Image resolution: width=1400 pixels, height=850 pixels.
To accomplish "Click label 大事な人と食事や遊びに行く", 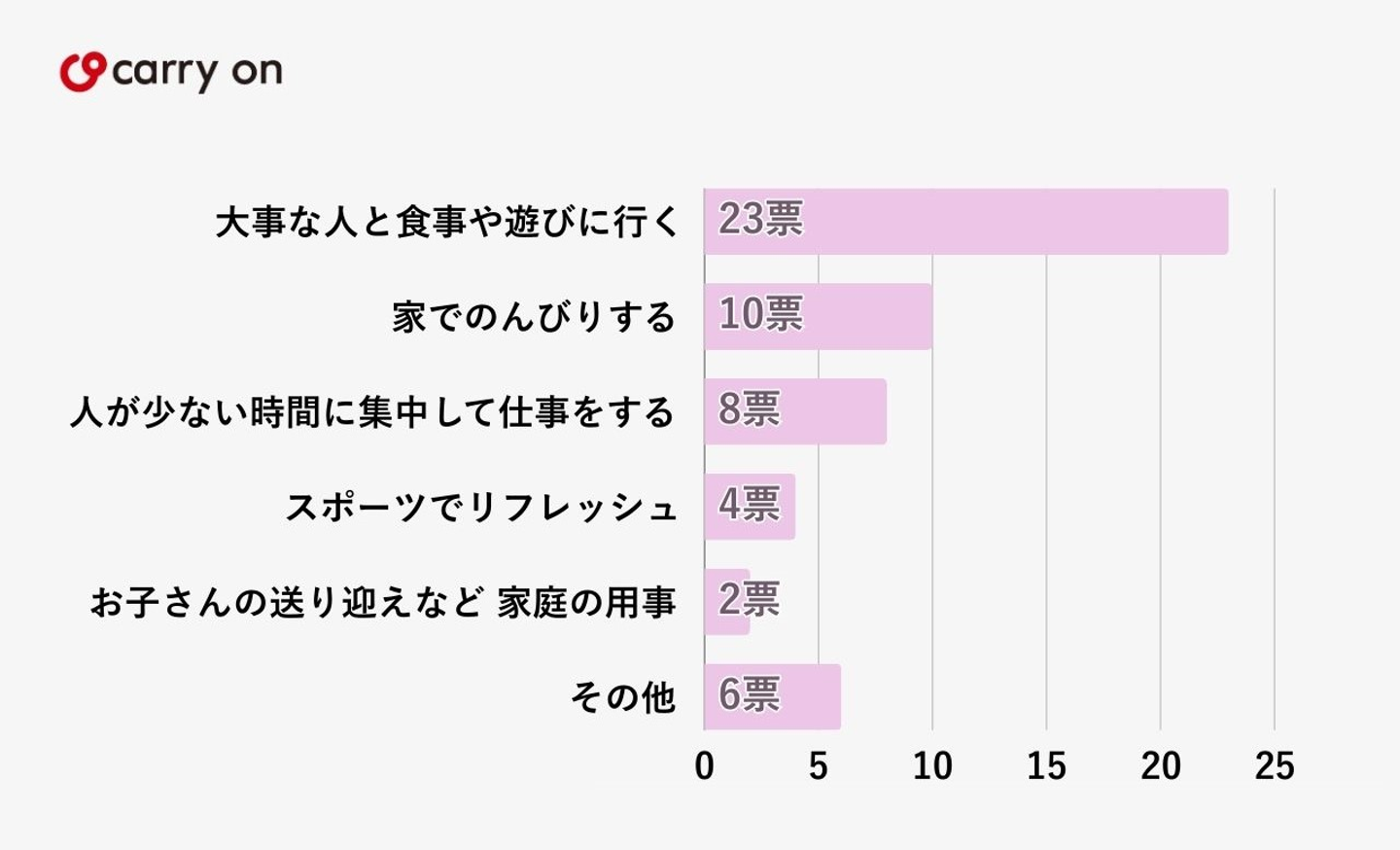I will point(446,222).
